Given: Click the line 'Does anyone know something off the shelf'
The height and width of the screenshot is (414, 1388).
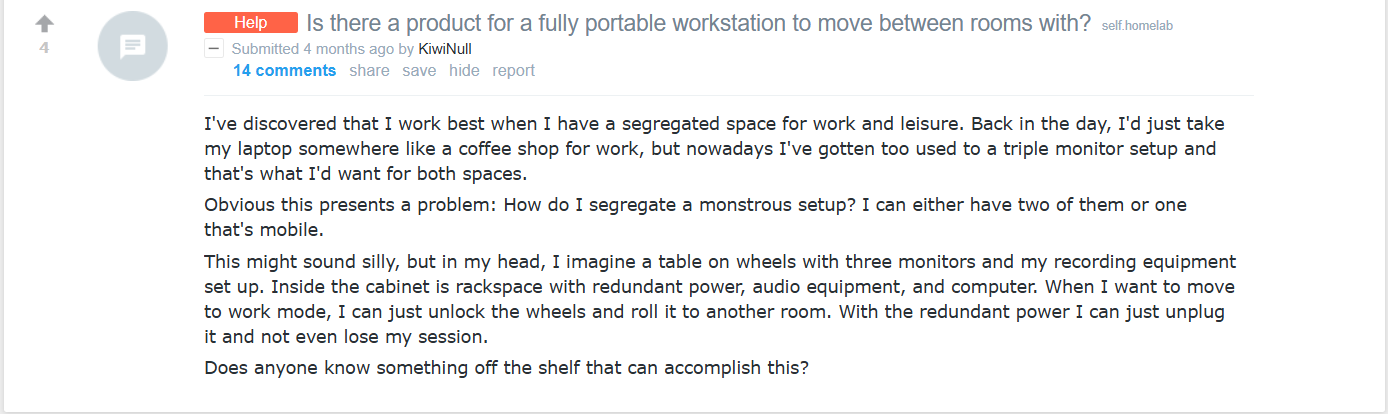Looking at the screenshot, I should pyautogui.click(x=506, y=367).
